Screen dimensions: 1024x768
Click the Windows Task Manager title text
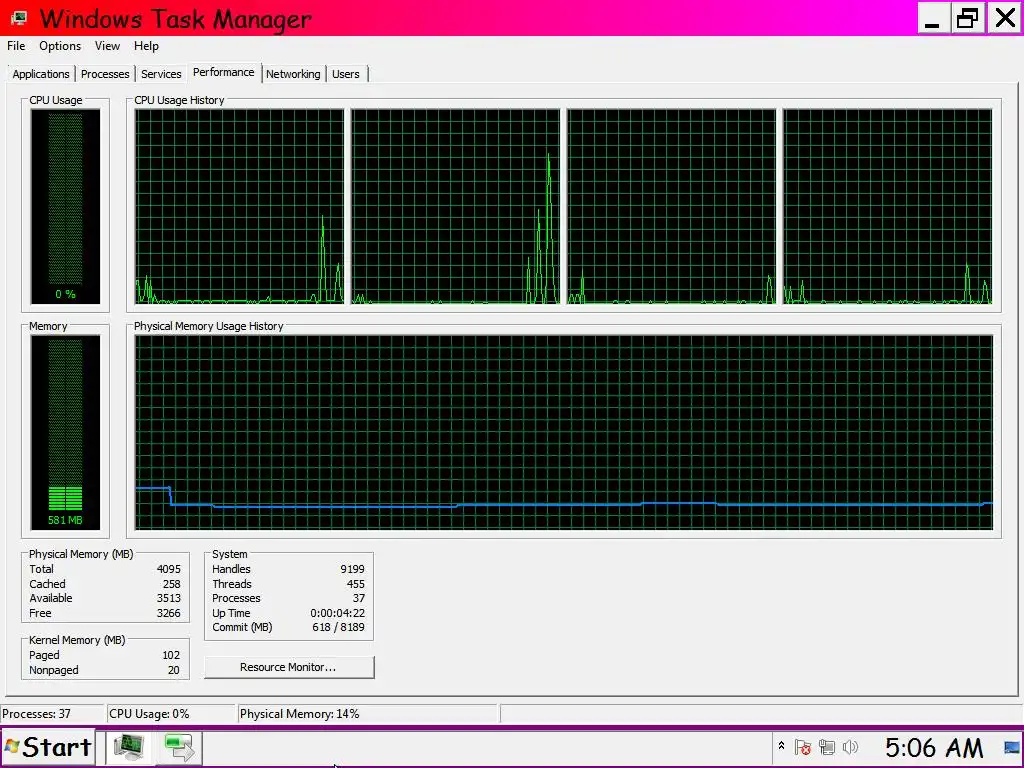175,18
